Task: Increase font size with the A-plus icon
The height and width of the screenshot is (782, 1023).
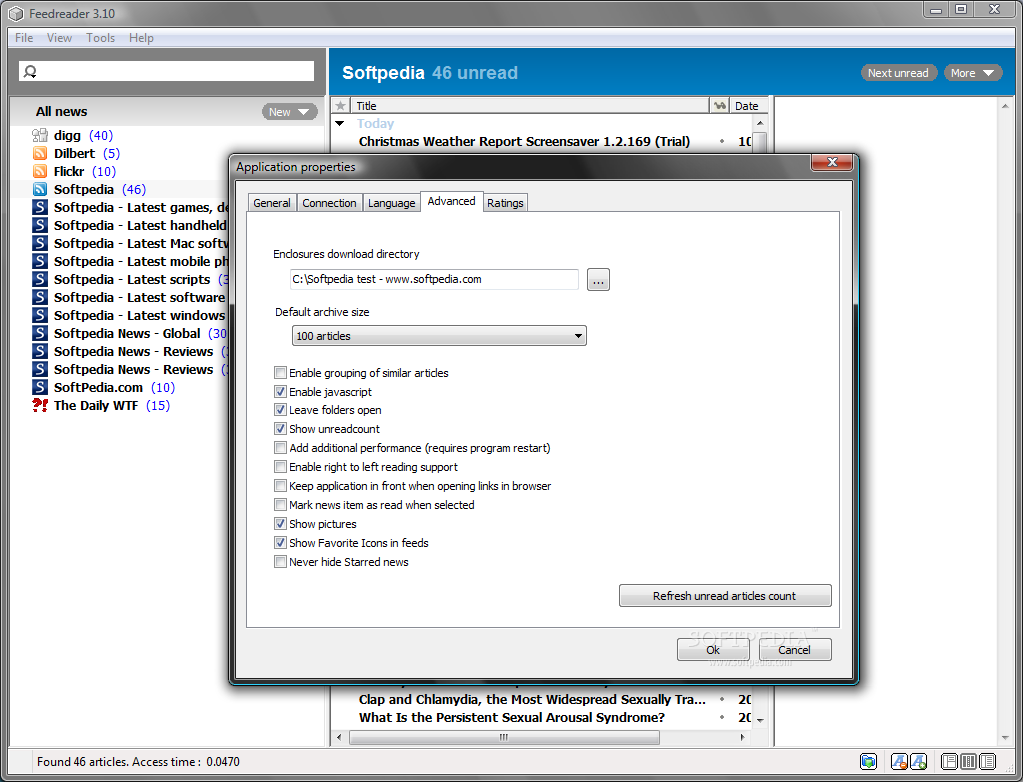Action: 918,761
